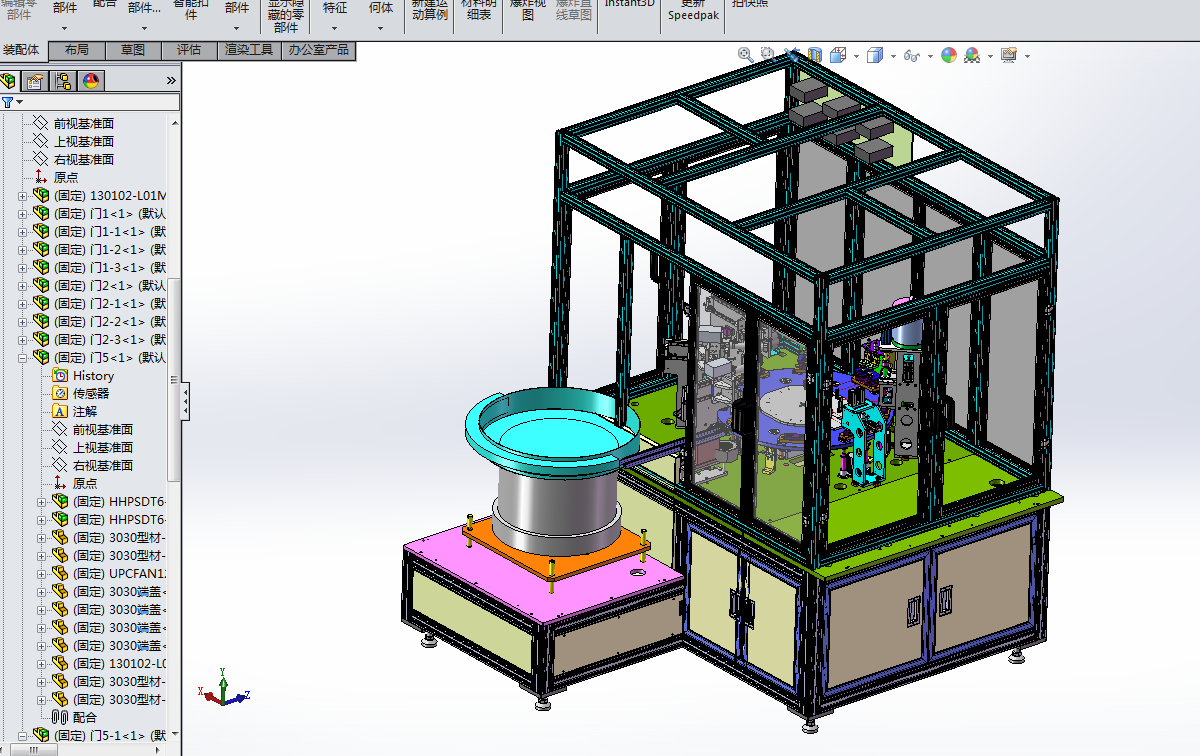Click Zoom to Fit magnifier icon
This screenshot has width=1200, height=756.
[745, 55]
